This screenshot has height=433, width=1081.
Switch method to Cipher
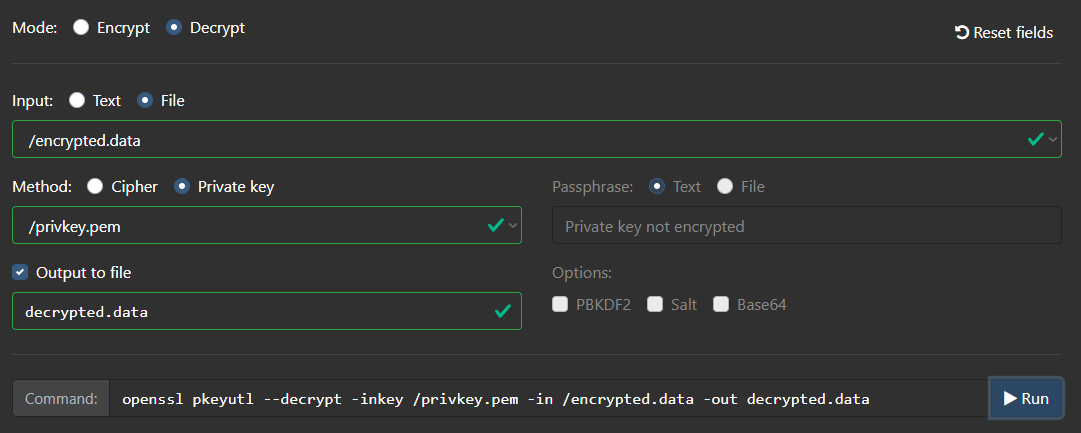(x=95, y=186)
